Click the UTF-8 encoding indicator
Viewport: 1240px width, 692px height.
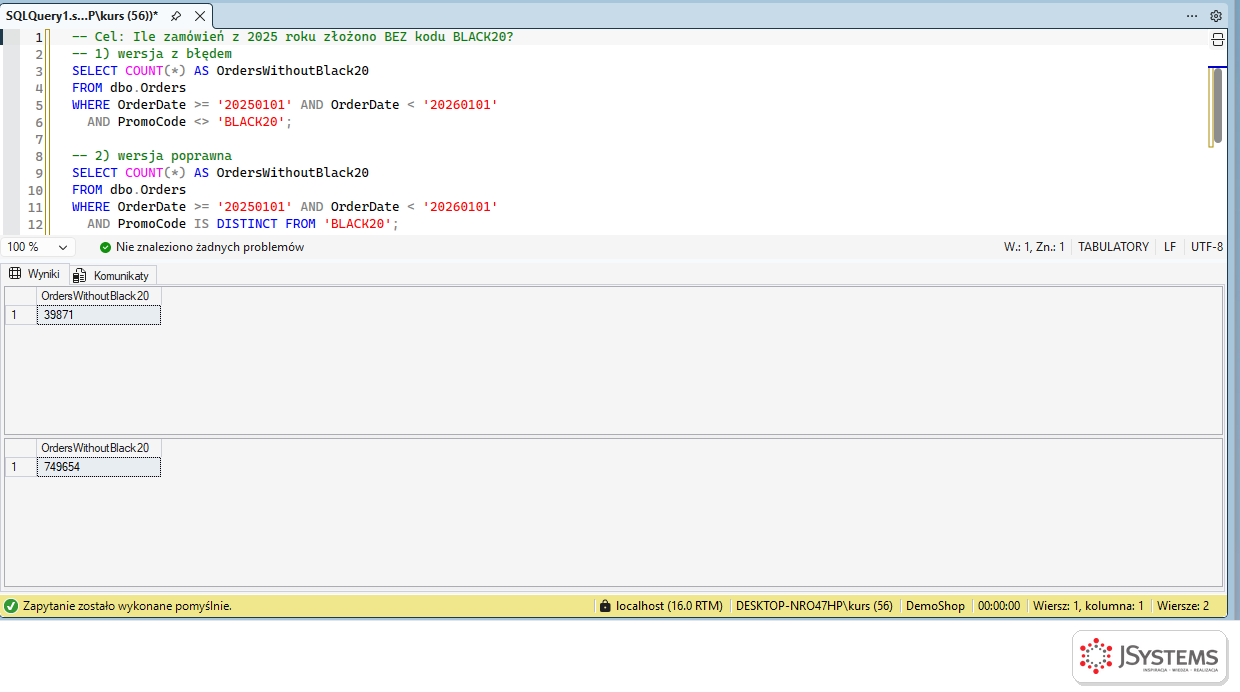click(x=1206, y=247)
